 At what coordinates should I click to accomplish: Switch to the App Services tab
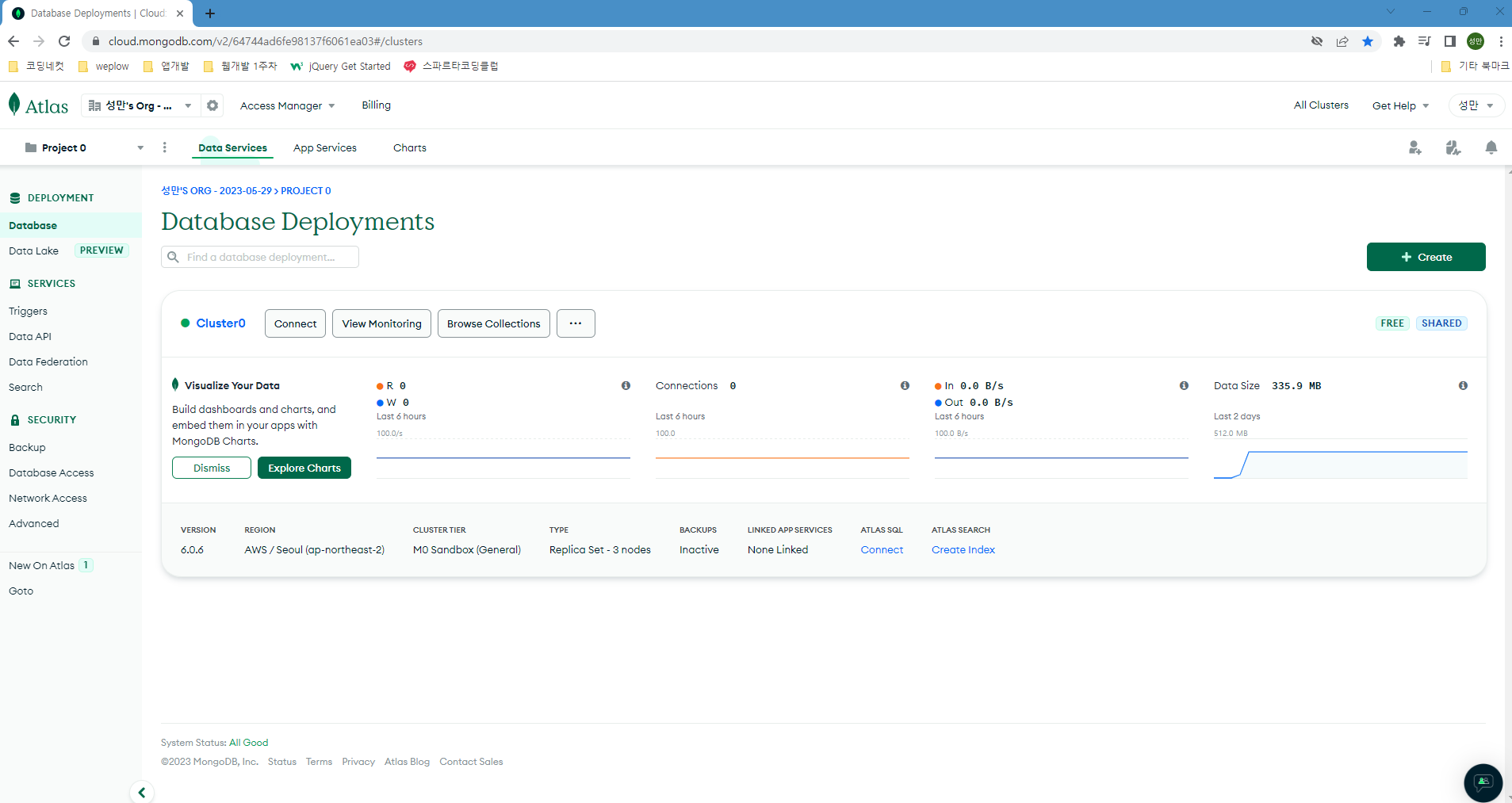pos(325,147)
